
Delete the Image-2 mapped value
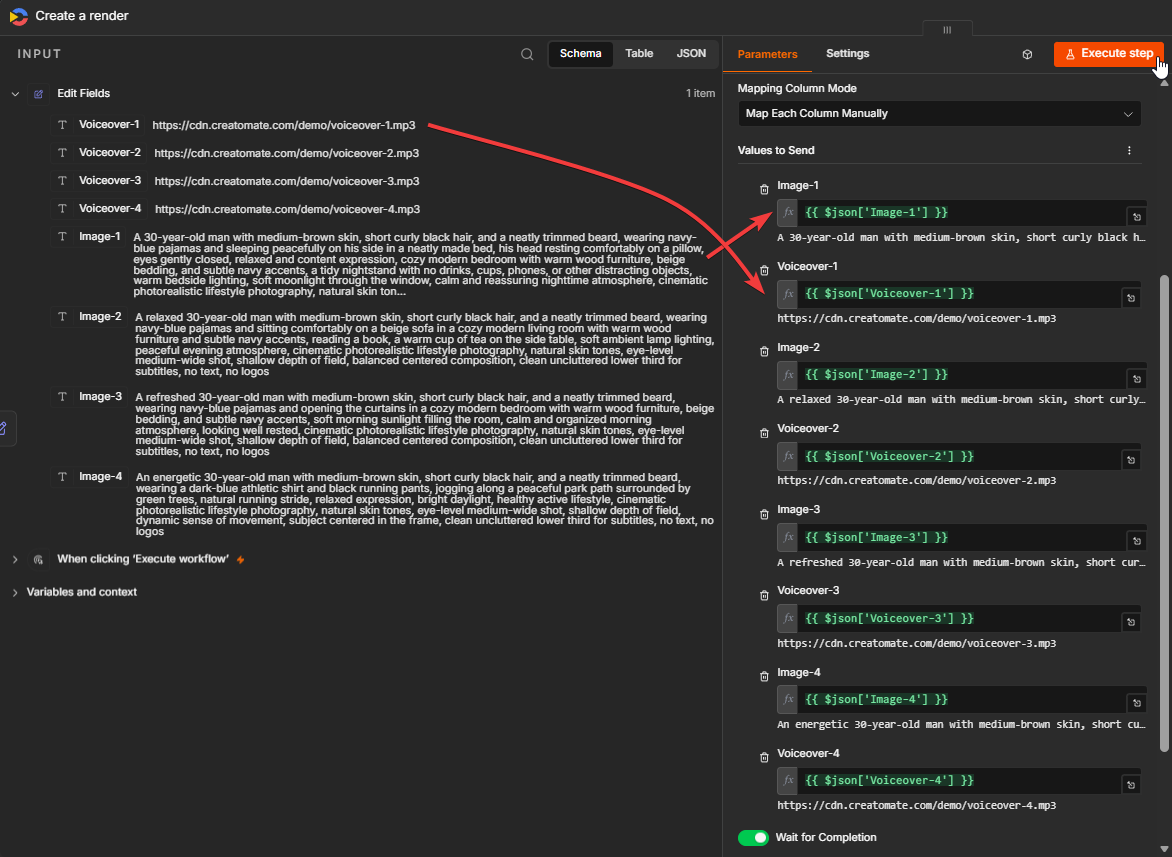pyautogui.click(x=764, y=352)
